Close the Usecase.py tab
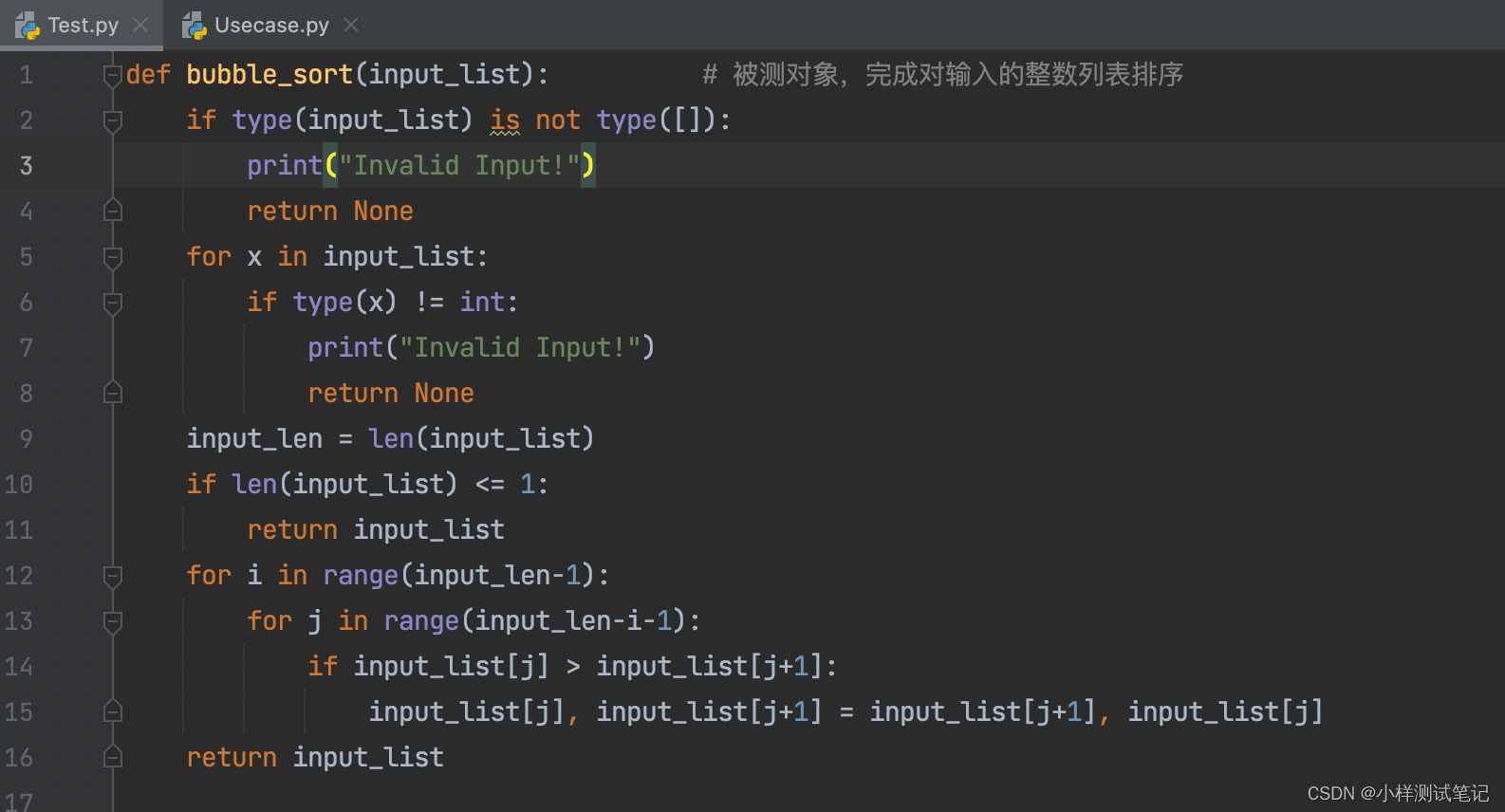1505x812 pixels. pos(351,25)
